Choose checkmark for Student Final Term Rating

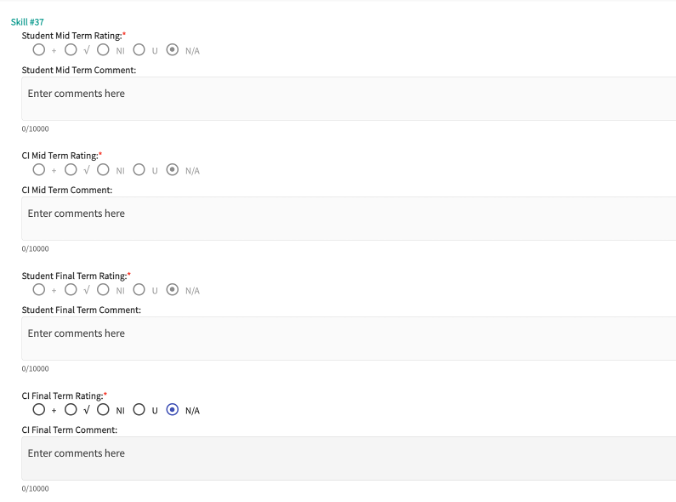70,289
